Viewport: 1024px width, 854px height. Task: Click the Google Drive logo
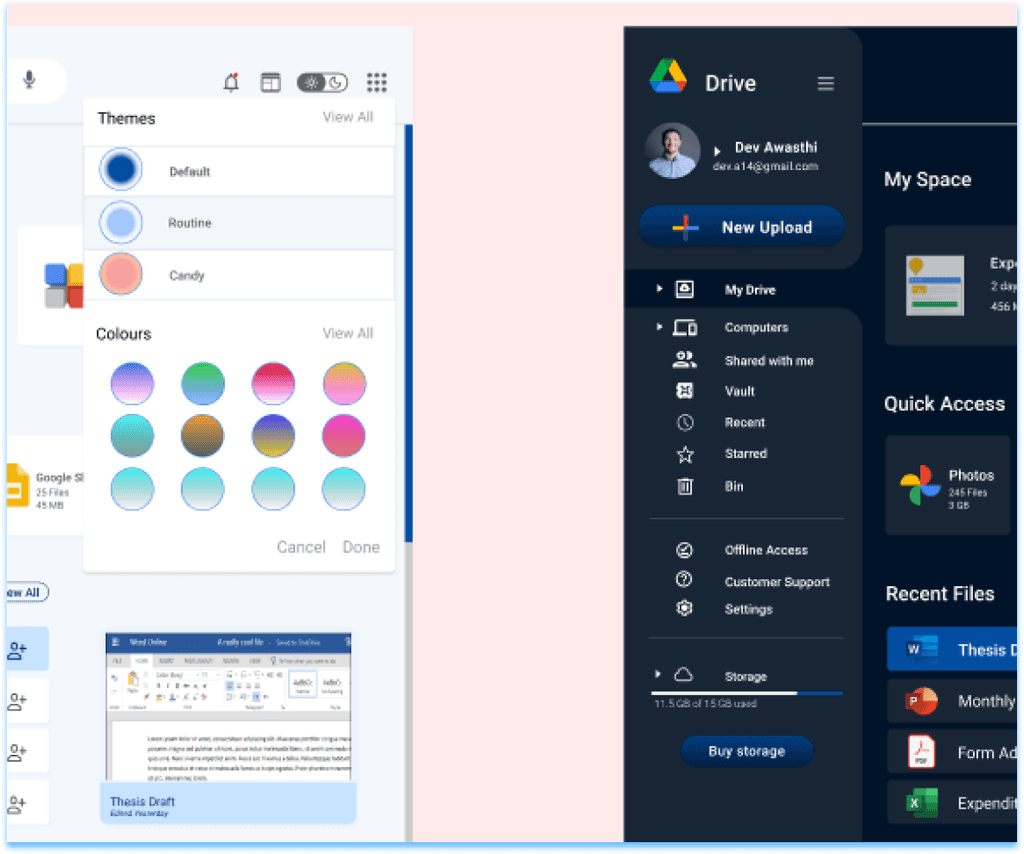click(x=668, y=76)
